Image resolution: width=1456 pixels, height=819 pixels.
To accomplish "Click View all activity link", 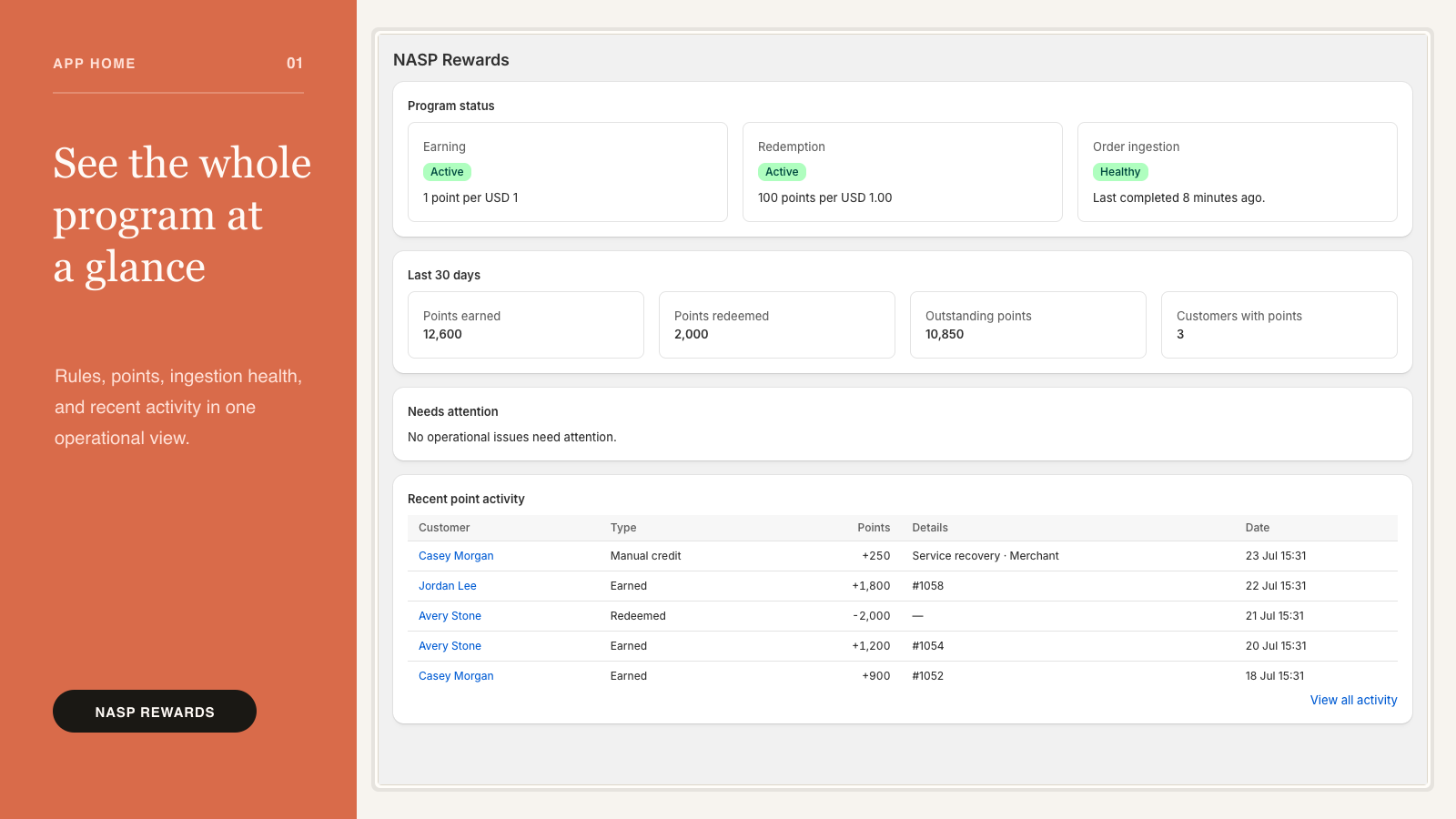I will pyautogui.click(x=1353, y=700).
